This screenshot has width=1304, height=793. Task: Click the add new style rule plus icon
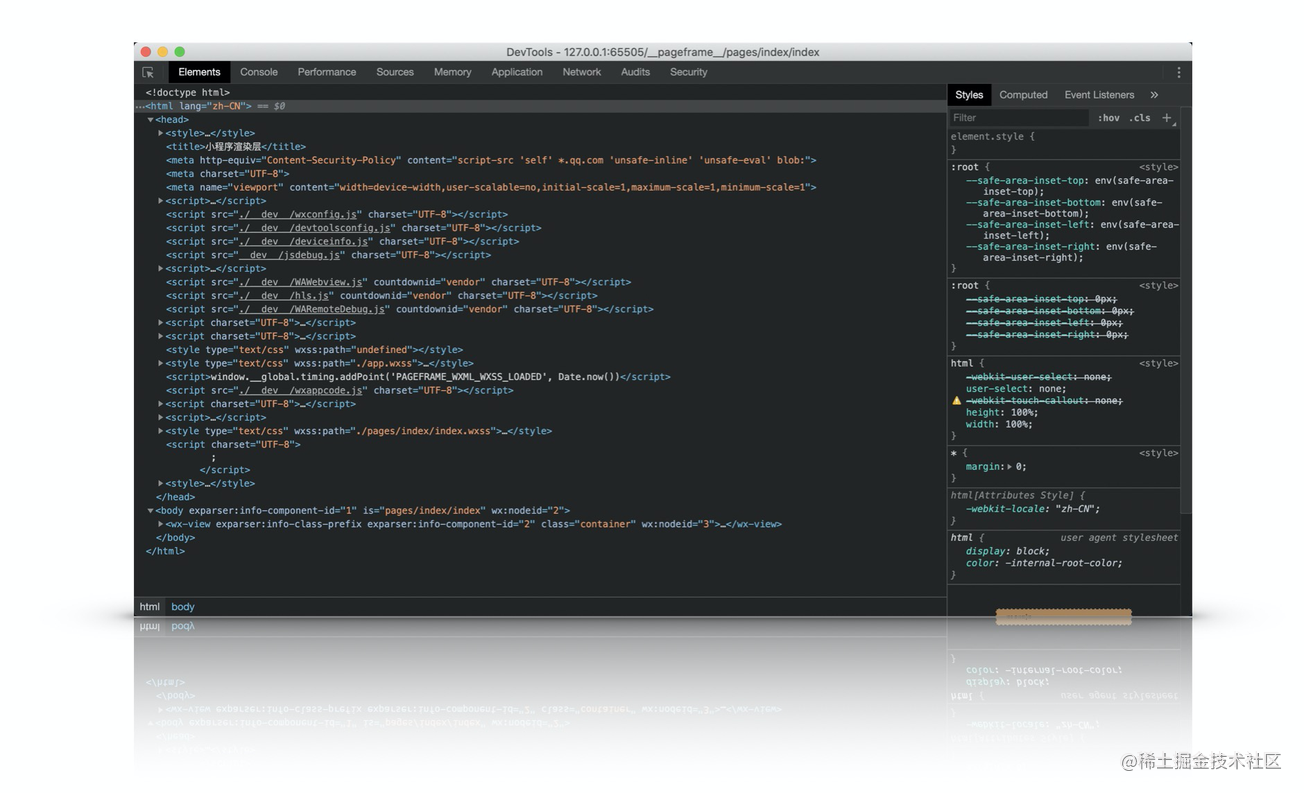[x=1166, y=118]
